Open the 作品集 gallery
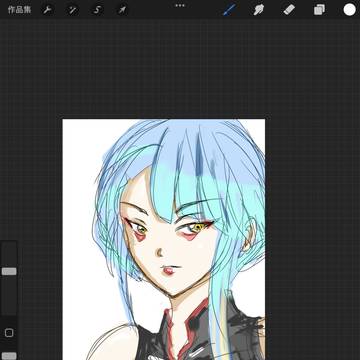Viewport: 360px width, 360px height. [19, 10]
